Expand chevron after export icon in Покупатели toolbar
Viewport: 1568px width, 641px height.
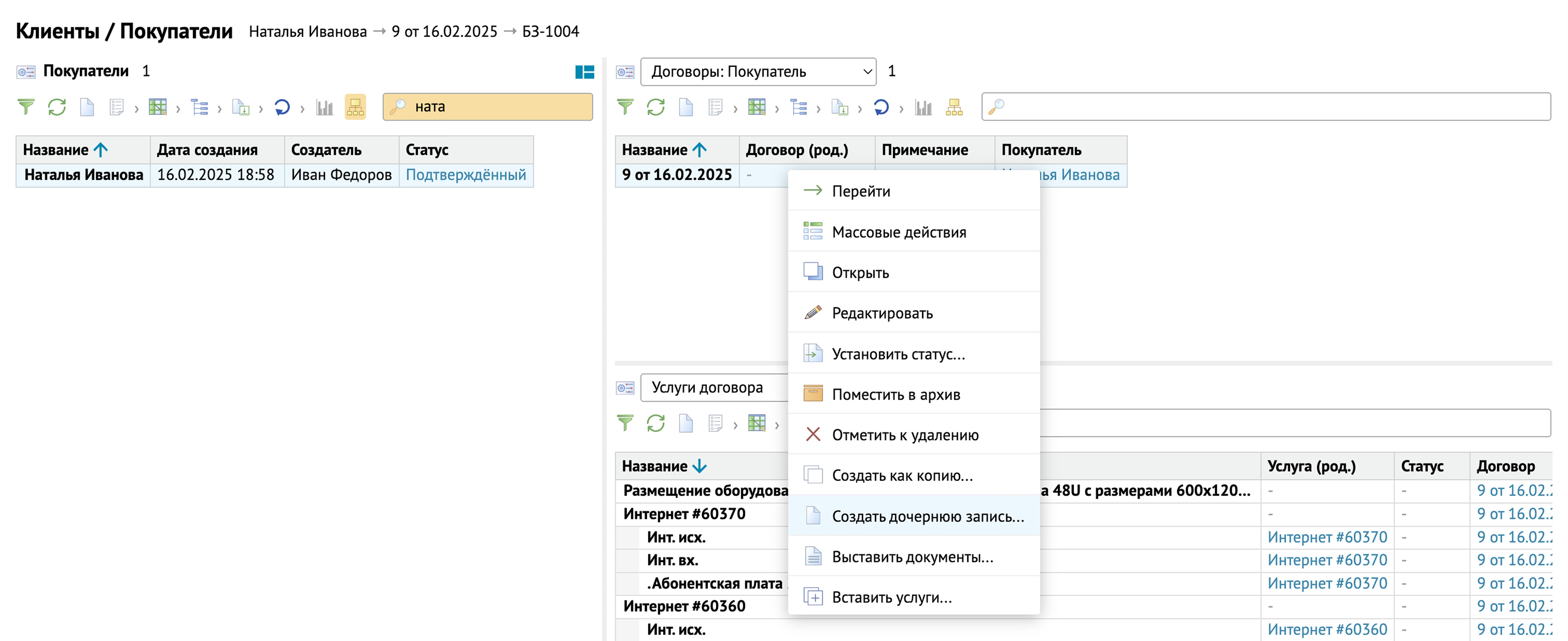point(261,109)
